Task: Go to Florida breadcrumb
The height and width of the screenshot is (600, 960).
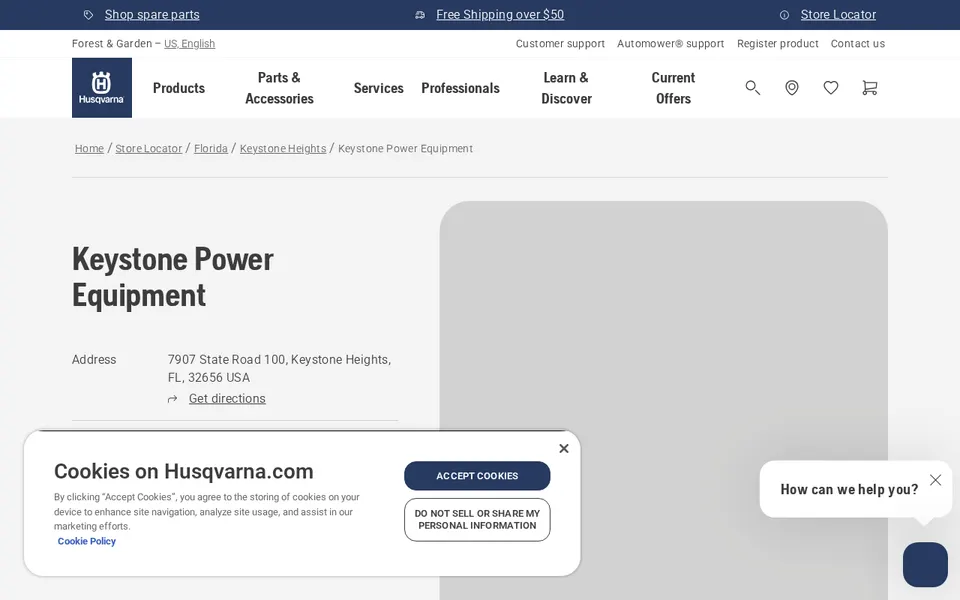Action: 211,149
